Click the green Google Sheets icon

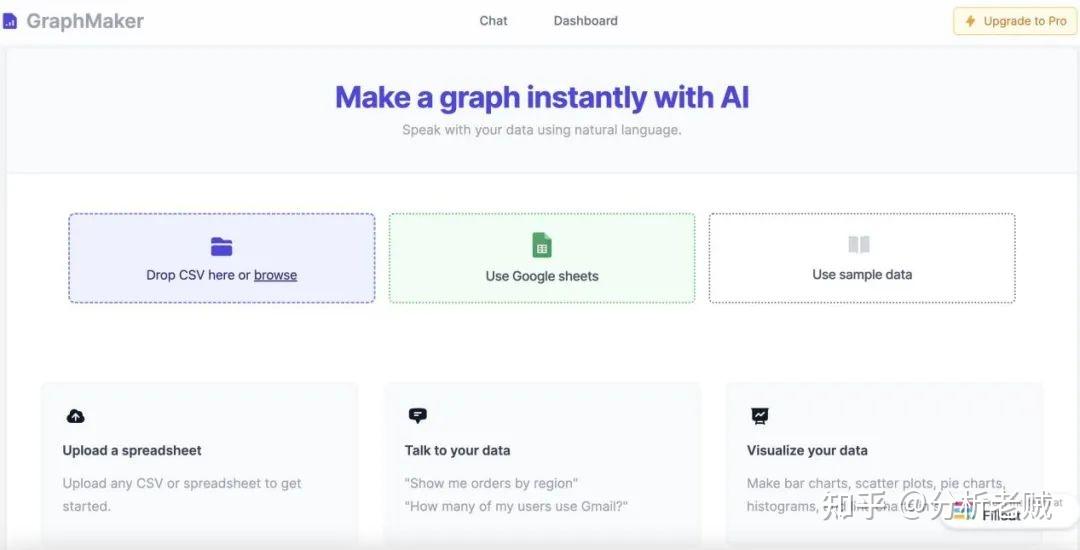pos(542,245)
